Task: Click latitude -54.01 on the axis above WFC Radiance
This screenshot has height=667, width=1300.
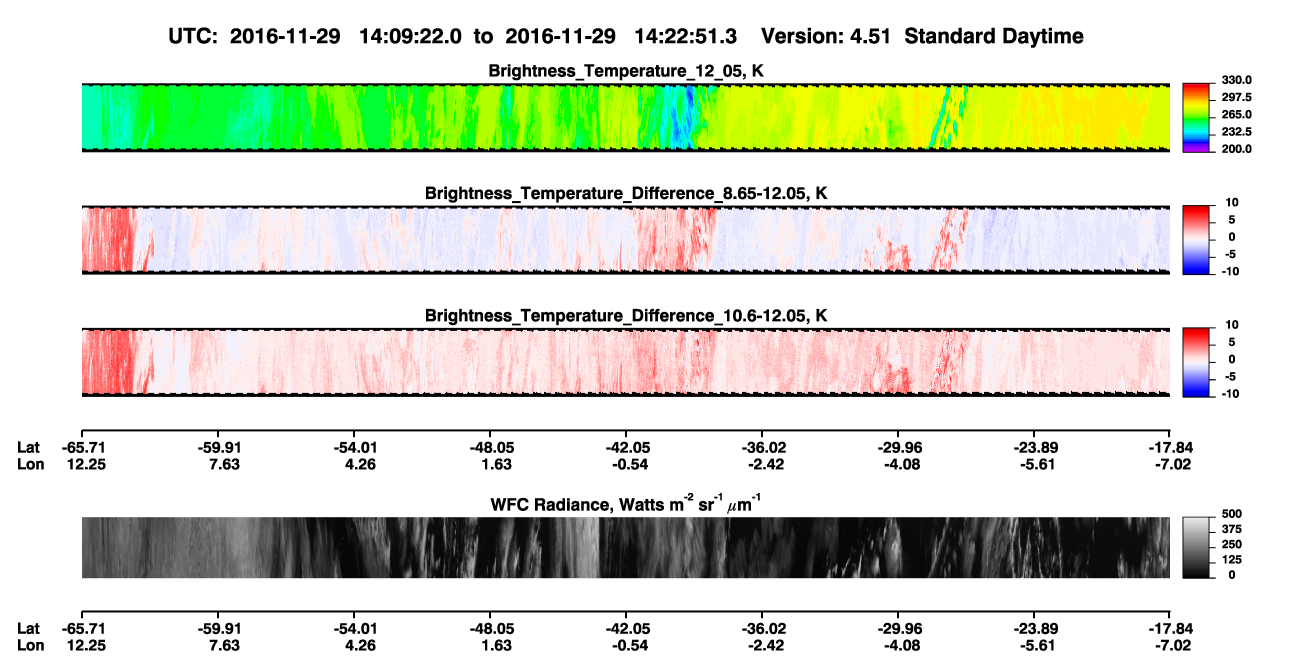Action: pos(354,447)
